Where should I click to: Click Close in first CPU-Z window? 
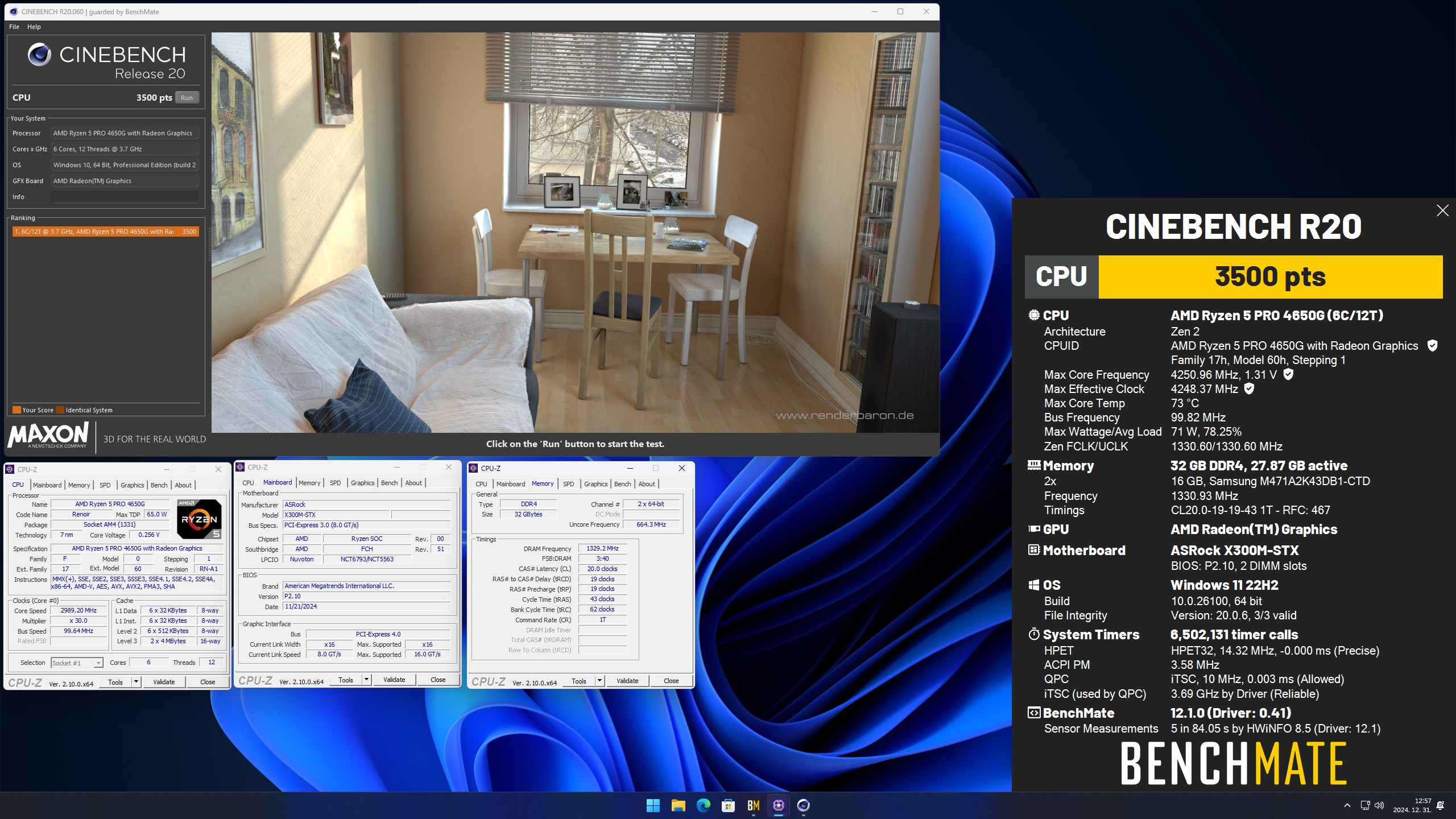click(x=208, y=682)
